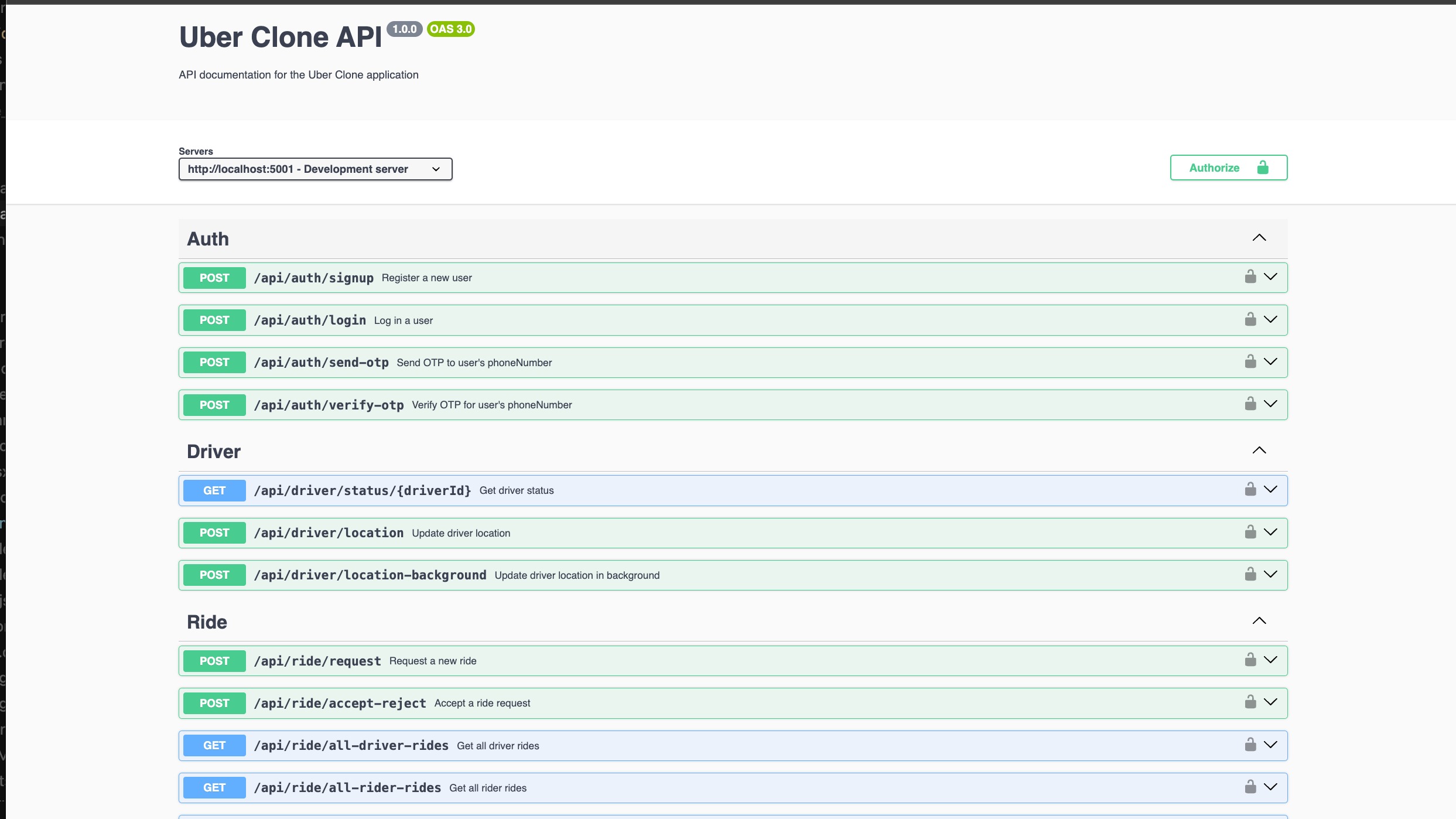Image resolution: width=1456 pixels, height=819 pixels.
Task: Click lock icon on driver status endpoint
Action: coord(1250,489)
